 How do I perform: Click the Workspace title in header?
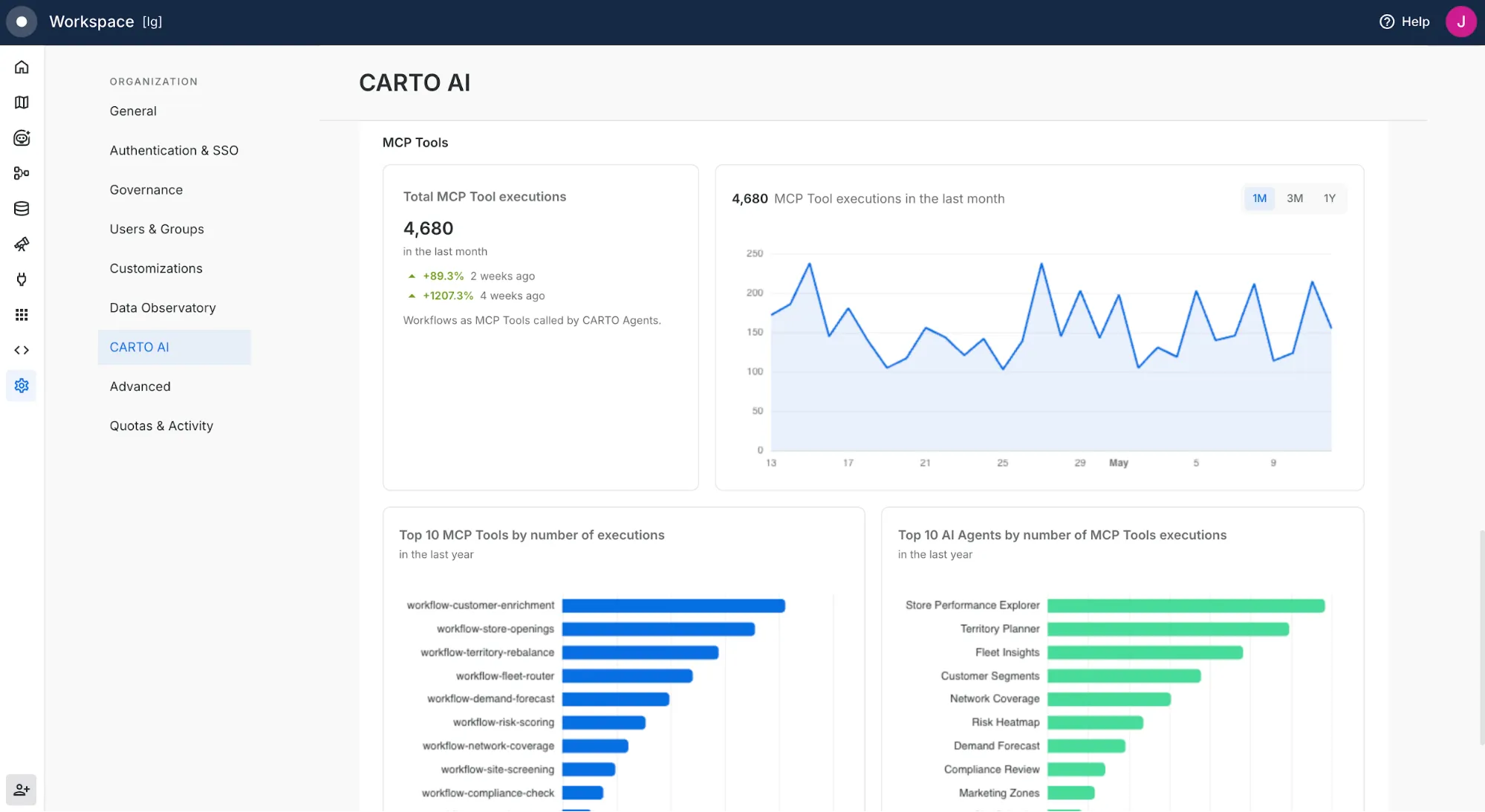pos(91,22)
